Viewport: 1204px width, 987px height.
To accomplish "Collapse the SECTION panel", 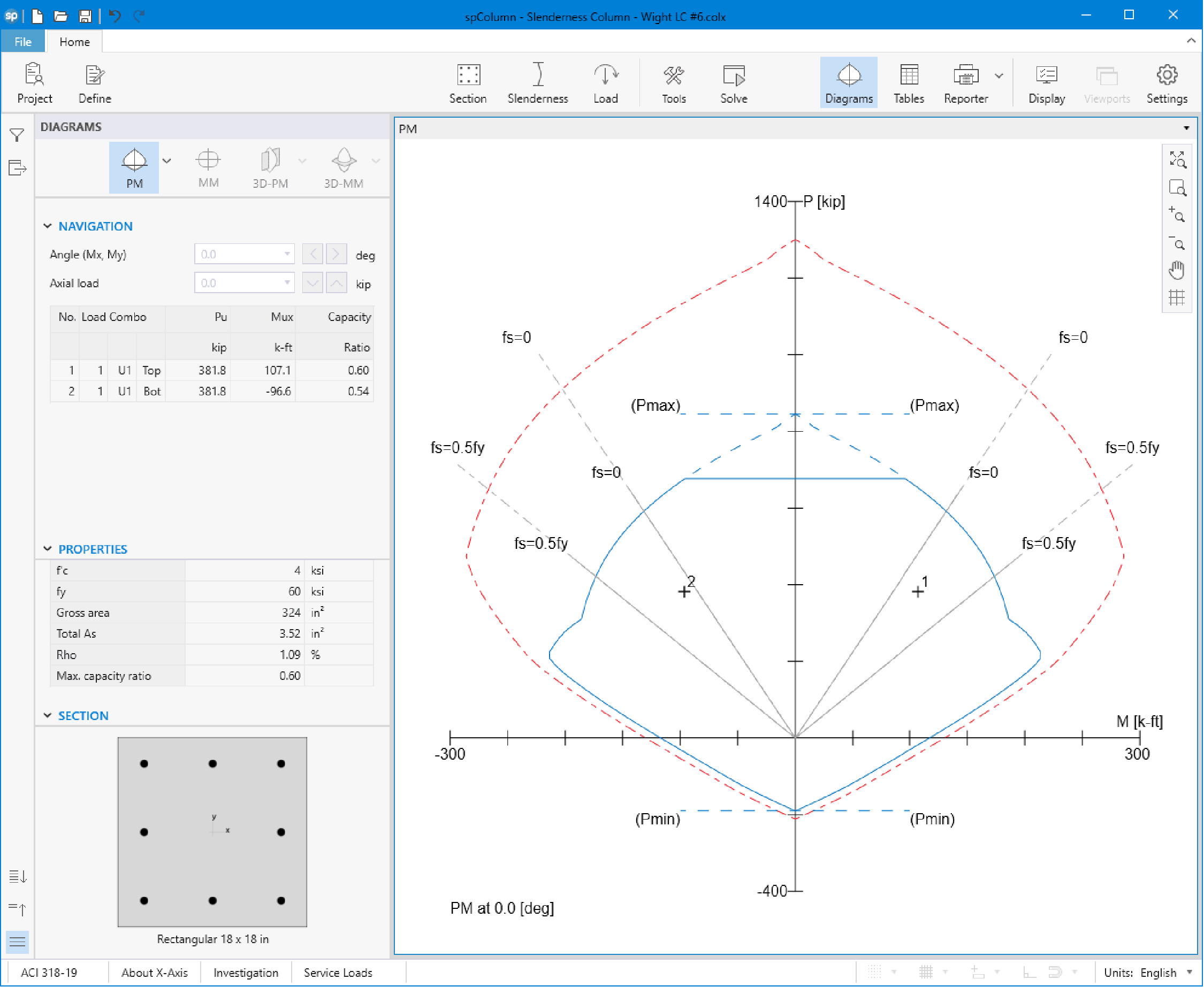I will click(48, 716).
